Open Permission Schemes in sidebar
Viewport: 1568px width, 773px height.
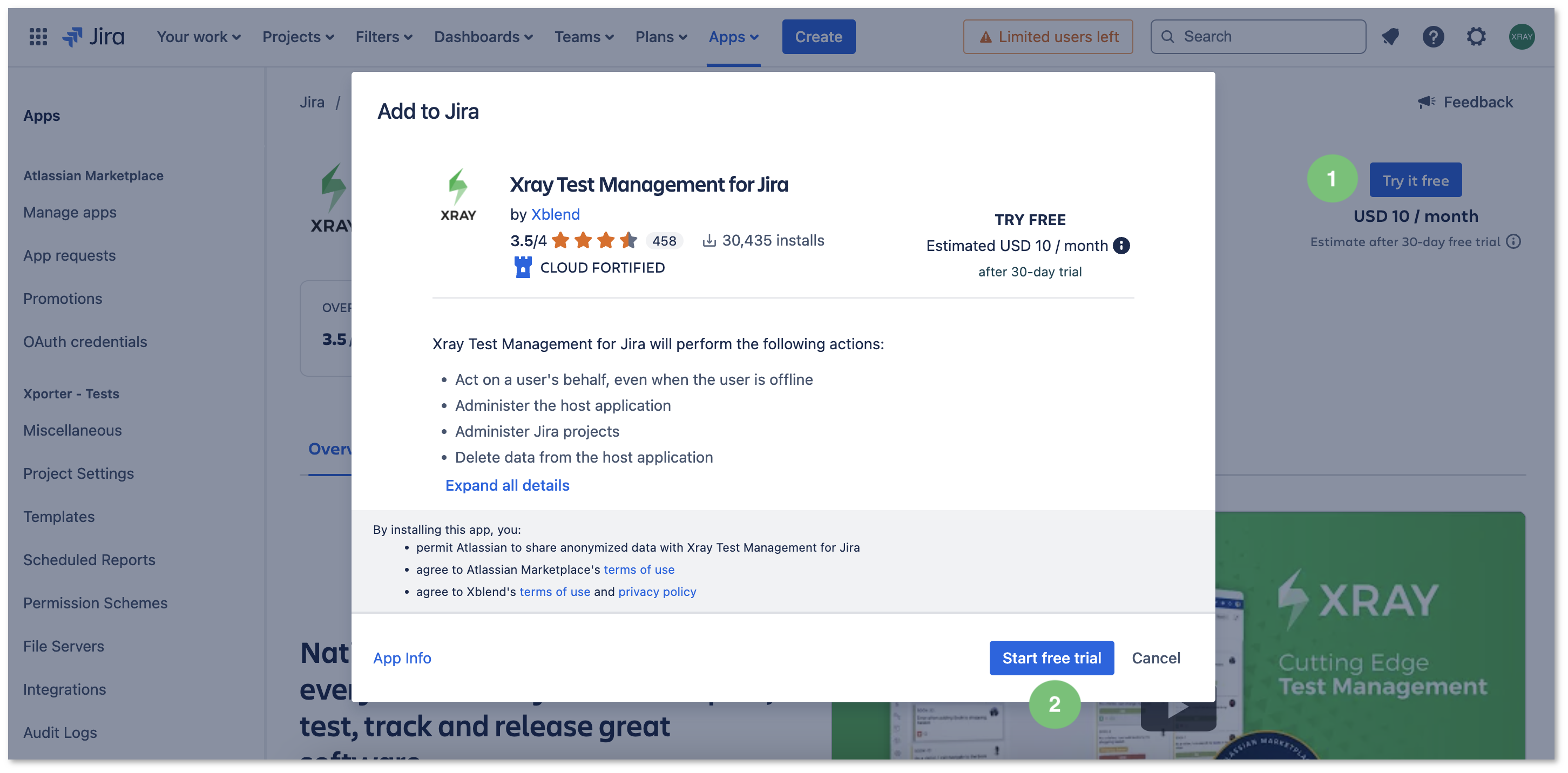(x=95, y=602)
